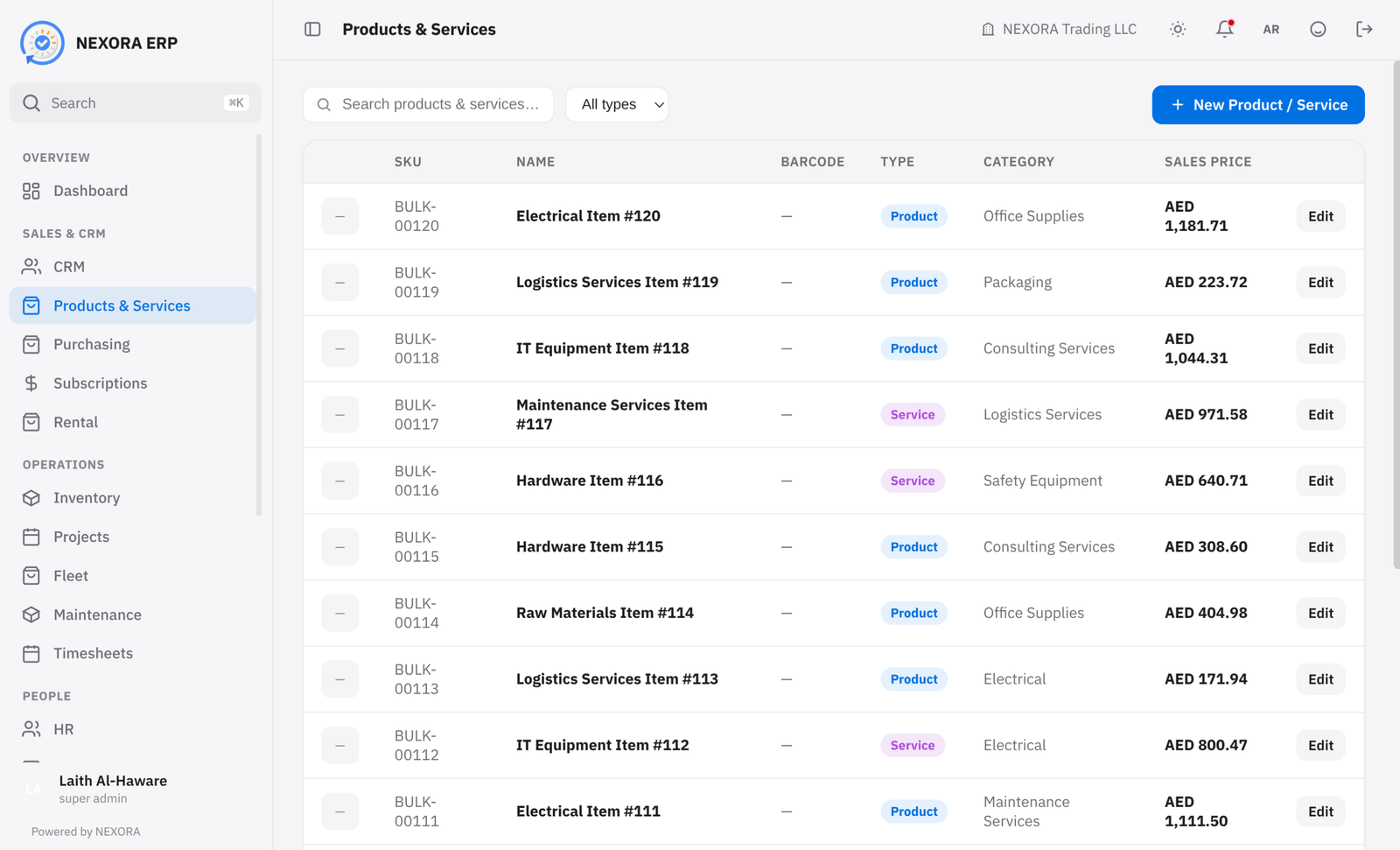Click the Maintenance cube icon
1400x850 pixels.
tap(31, 615)
